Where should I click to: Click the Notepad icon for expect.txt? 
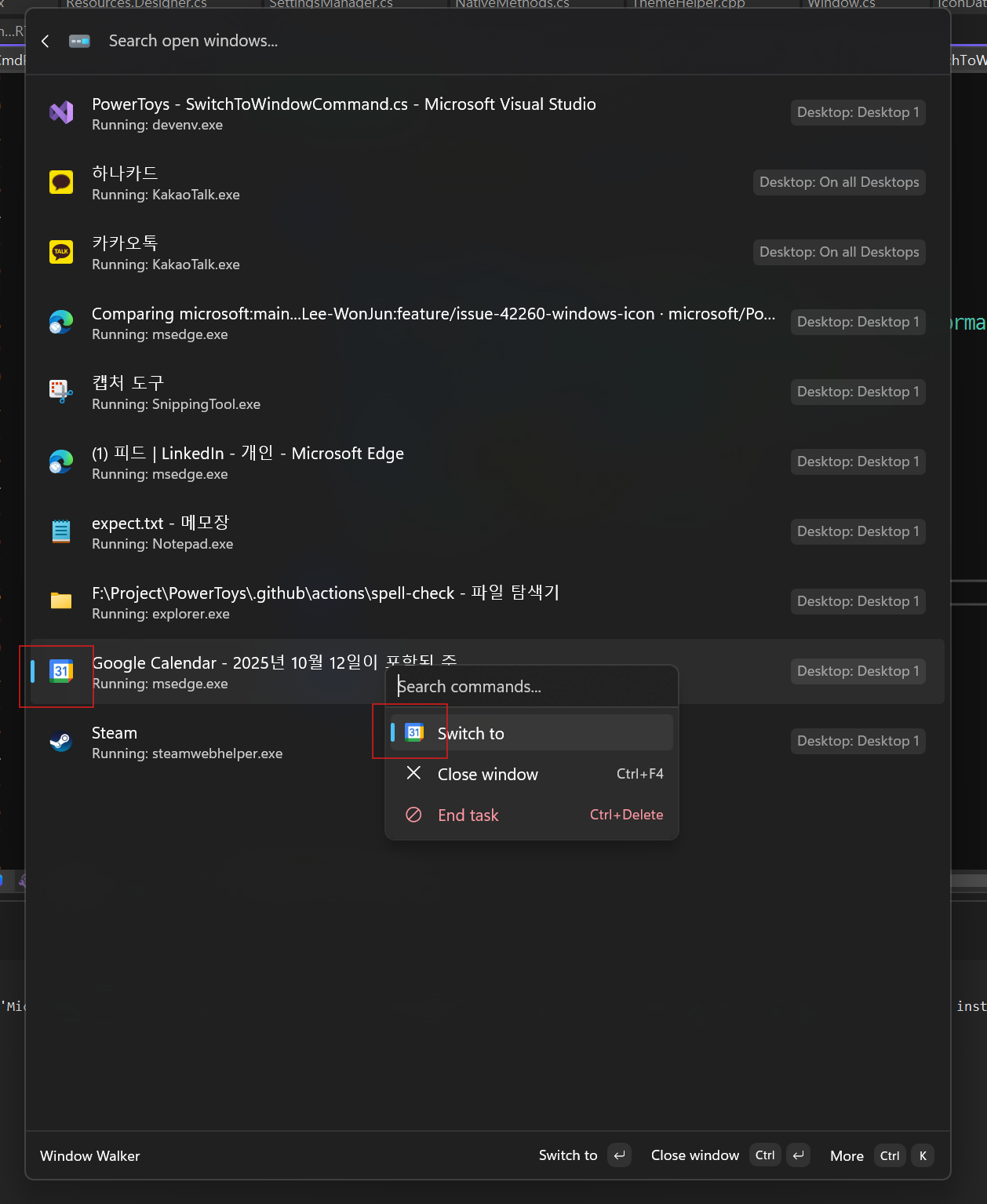click(61, 532)
